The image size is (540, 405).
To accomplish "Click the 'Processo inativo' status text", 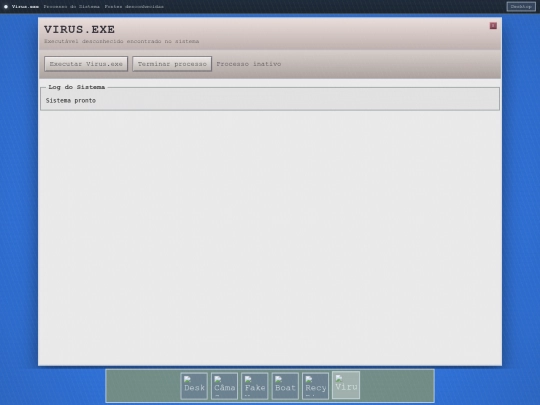I will coord(249,64).
